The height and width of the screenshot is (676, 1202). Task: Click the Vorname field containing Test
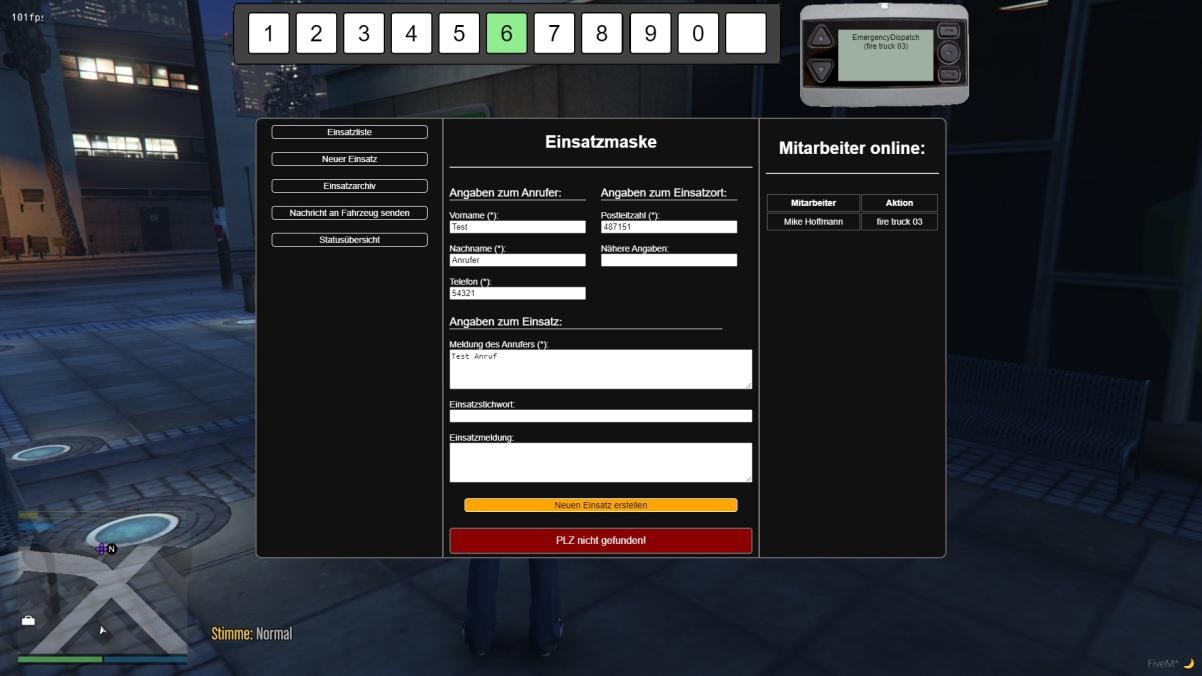(x=517, y=226)
